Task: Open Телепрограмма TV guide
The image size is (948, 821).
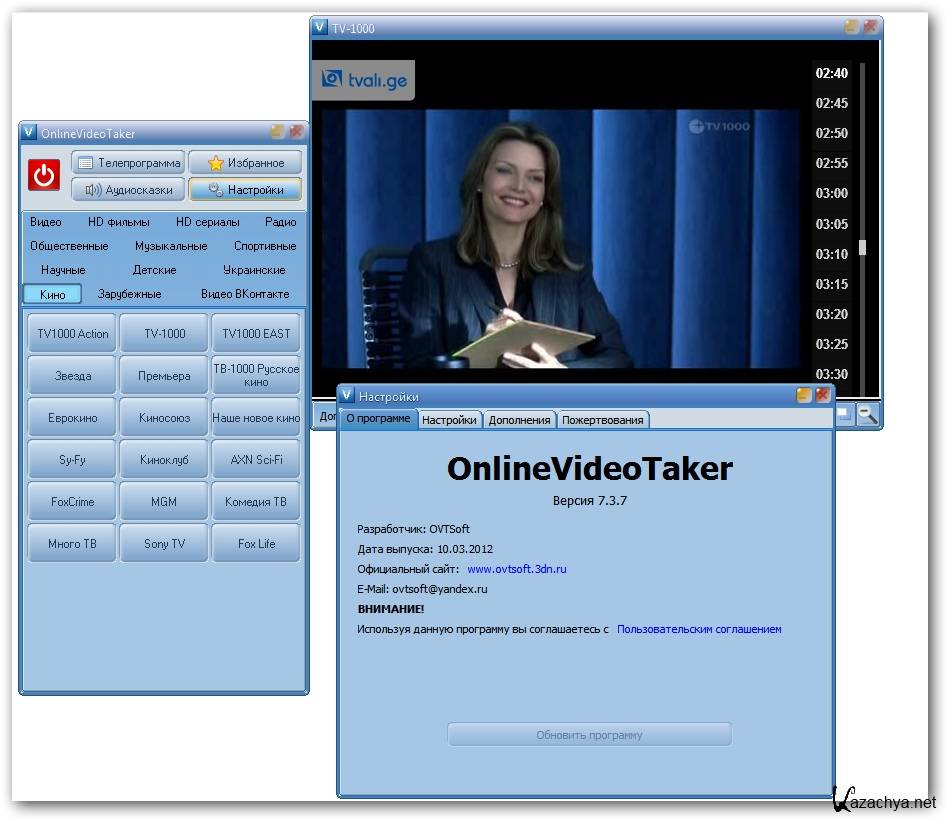Action: (x=129, y=163)
